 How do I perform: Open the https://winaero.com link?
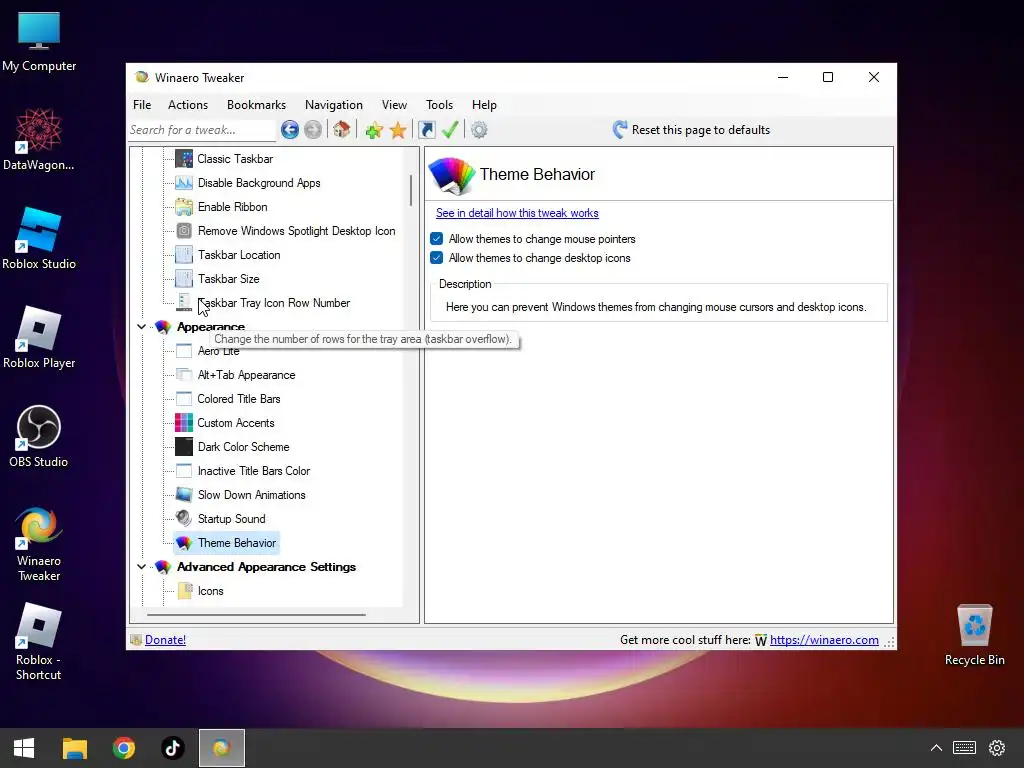tap(824, 640)
